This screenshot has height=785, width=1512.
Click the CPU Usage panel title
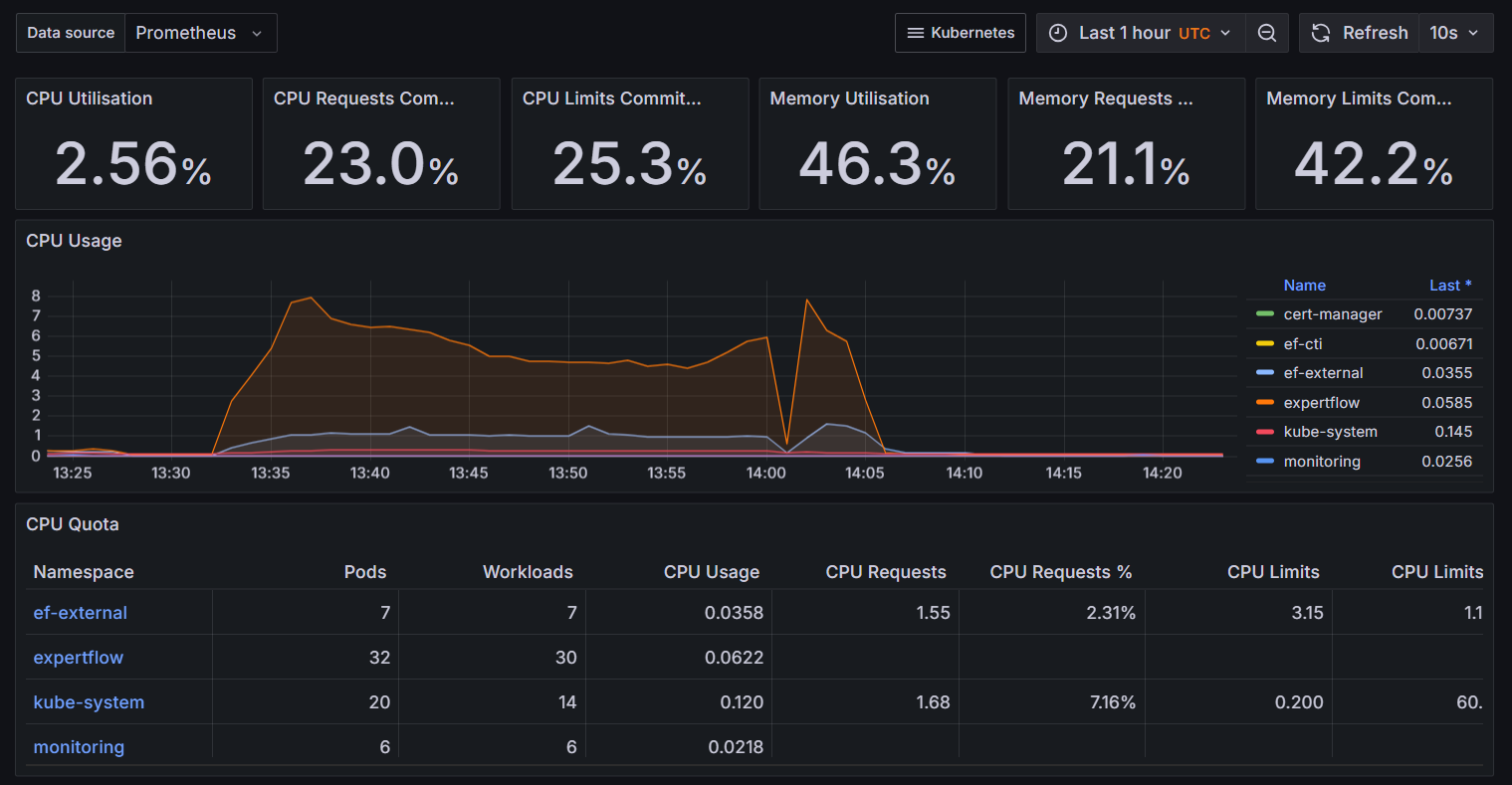tap(74, 241)
